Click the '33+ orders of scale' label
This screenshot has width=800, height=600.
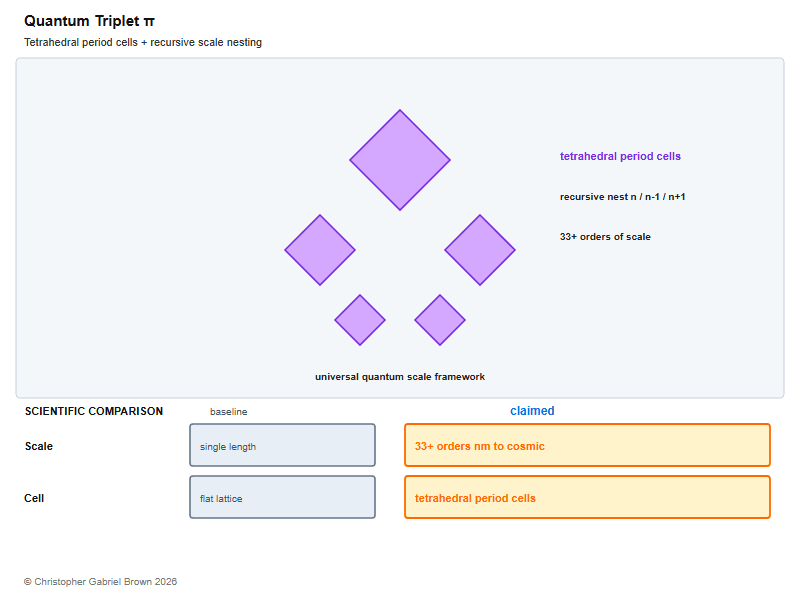pos(605,237)
